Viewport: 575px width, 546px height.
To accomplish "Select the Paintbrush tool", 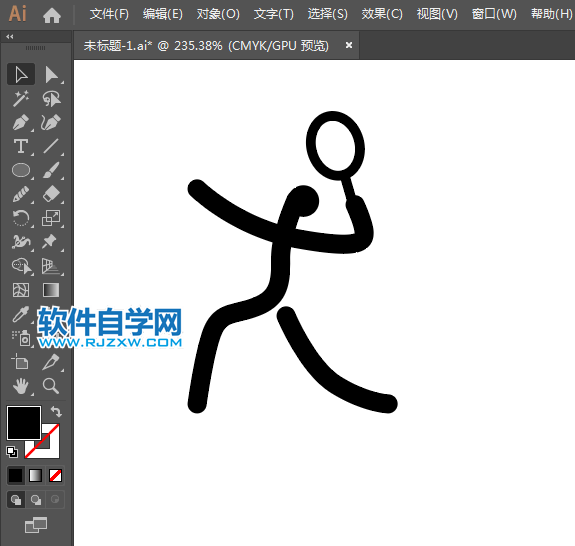I will click(x=51, y=170).
